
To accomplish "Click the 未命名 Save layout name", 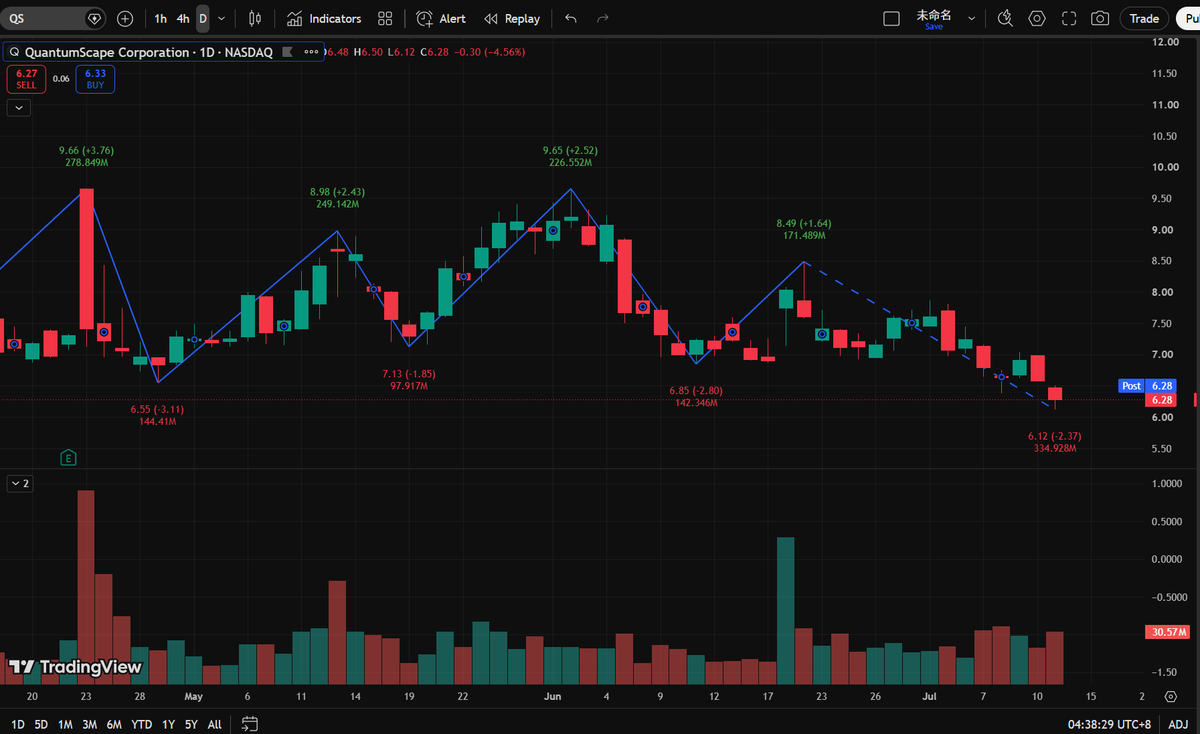I will point(933,19).
